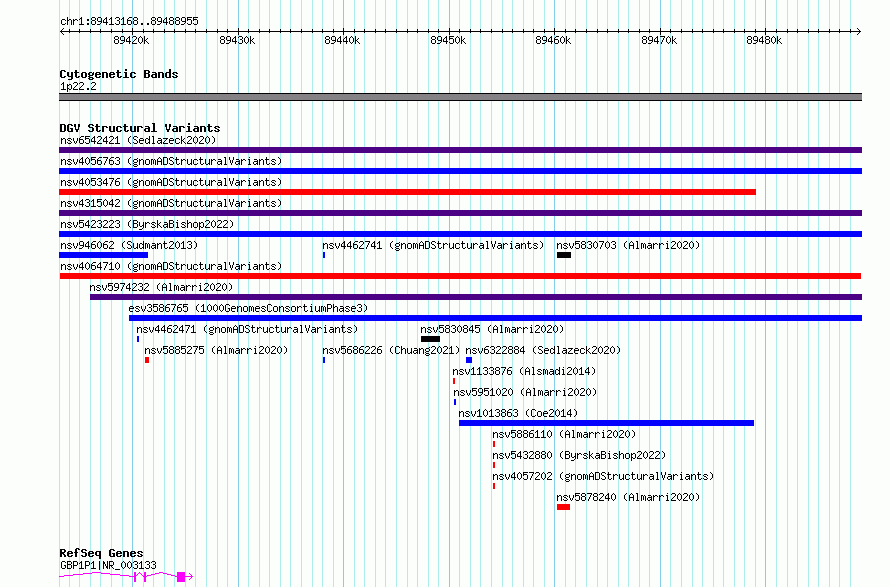
Task: Click the purple nsv4315042 variant bar
Action: pos(460,213)
